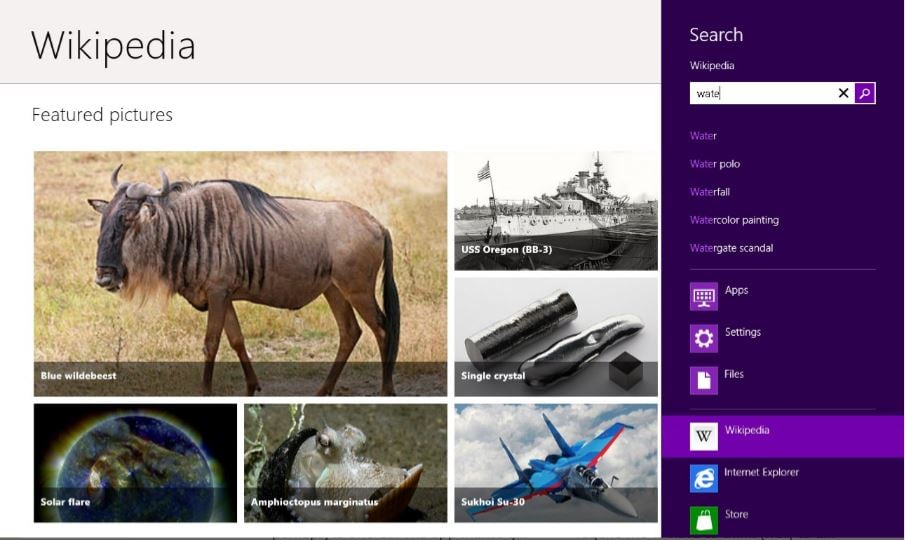Click the 'Solar flare' caption text
Image resolution: width=905 pixels, height=540 pixels.
coord(65,502)
